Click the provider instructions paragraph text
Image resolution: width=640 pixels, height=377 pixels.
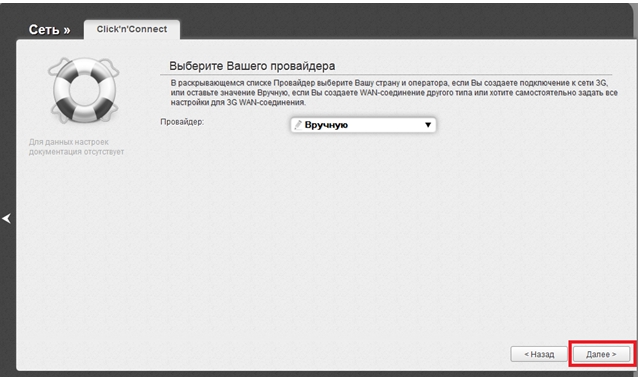[x=394, y=93]
